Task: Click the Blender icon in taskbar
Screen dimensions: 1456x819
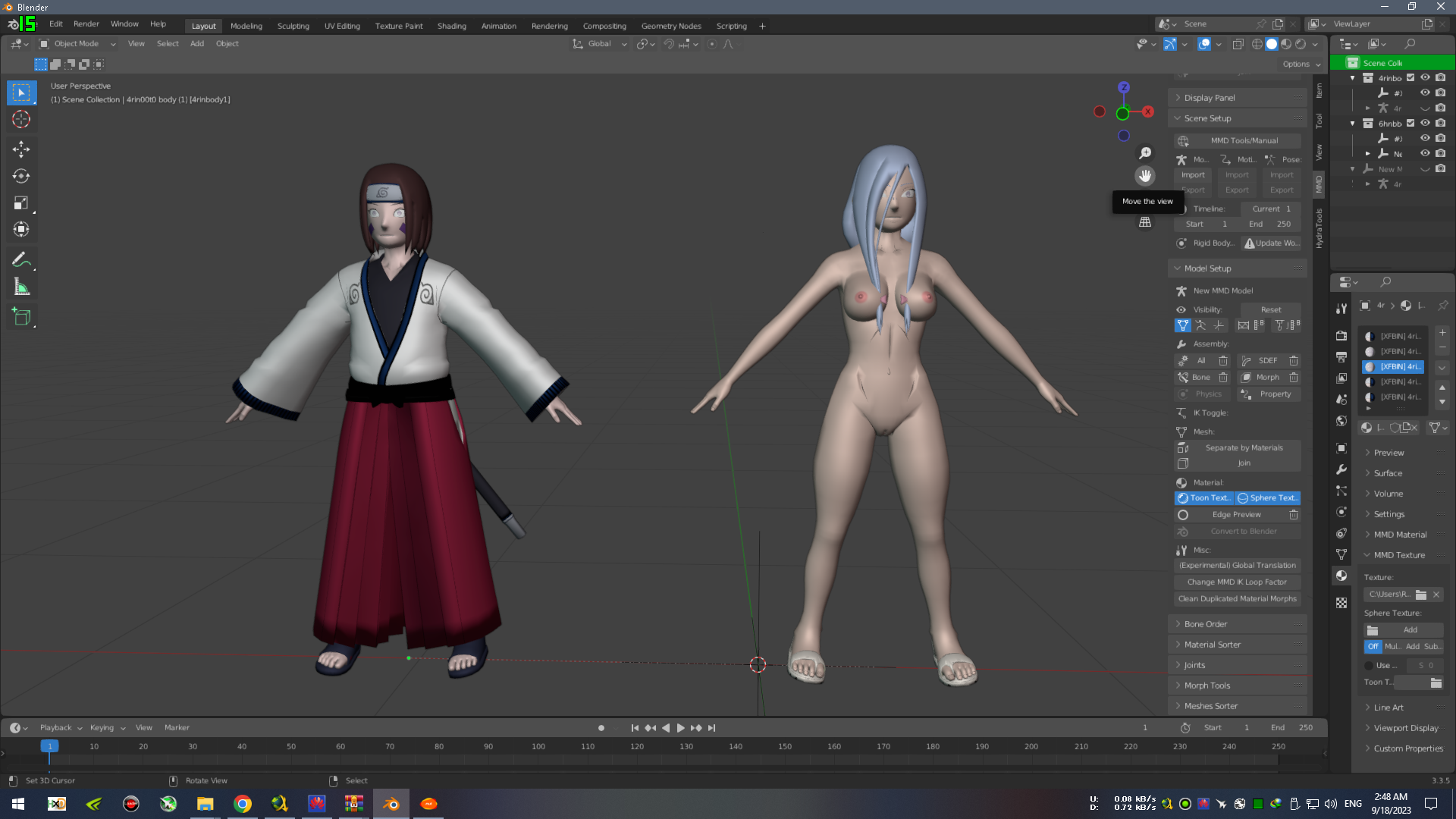Action: 391,804
